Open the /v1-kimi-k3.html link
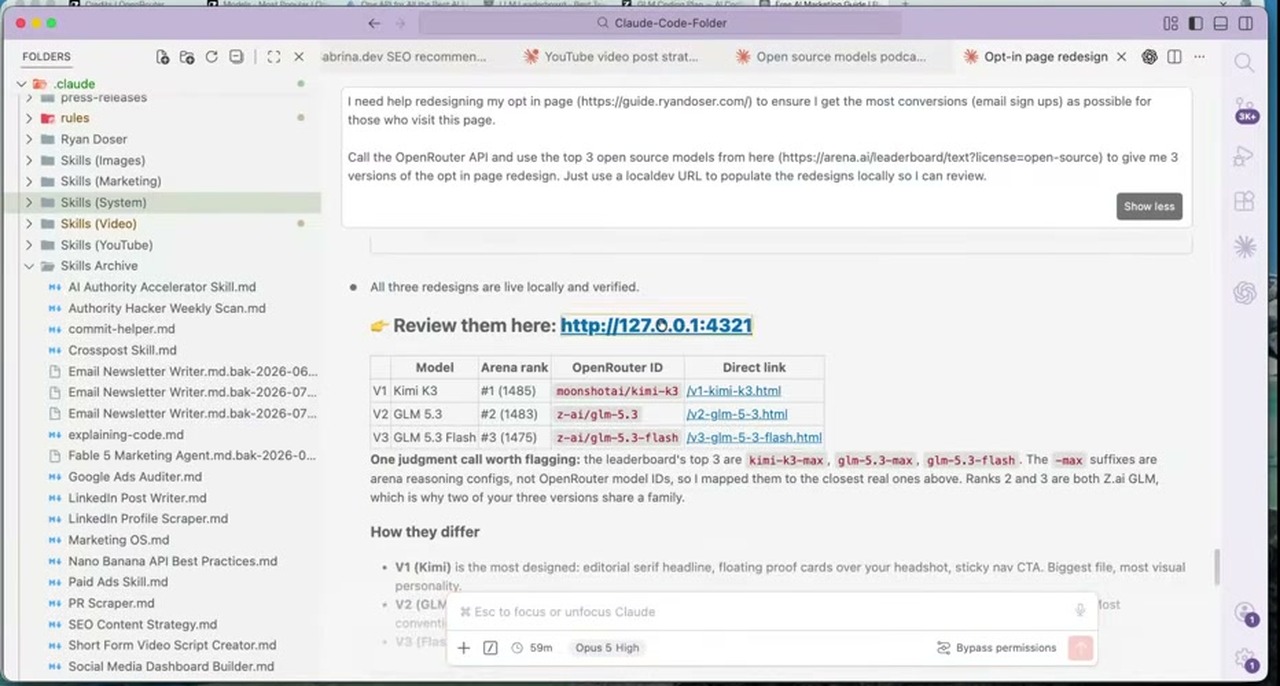The image size is (1280, 686). [x=733, y=391]
